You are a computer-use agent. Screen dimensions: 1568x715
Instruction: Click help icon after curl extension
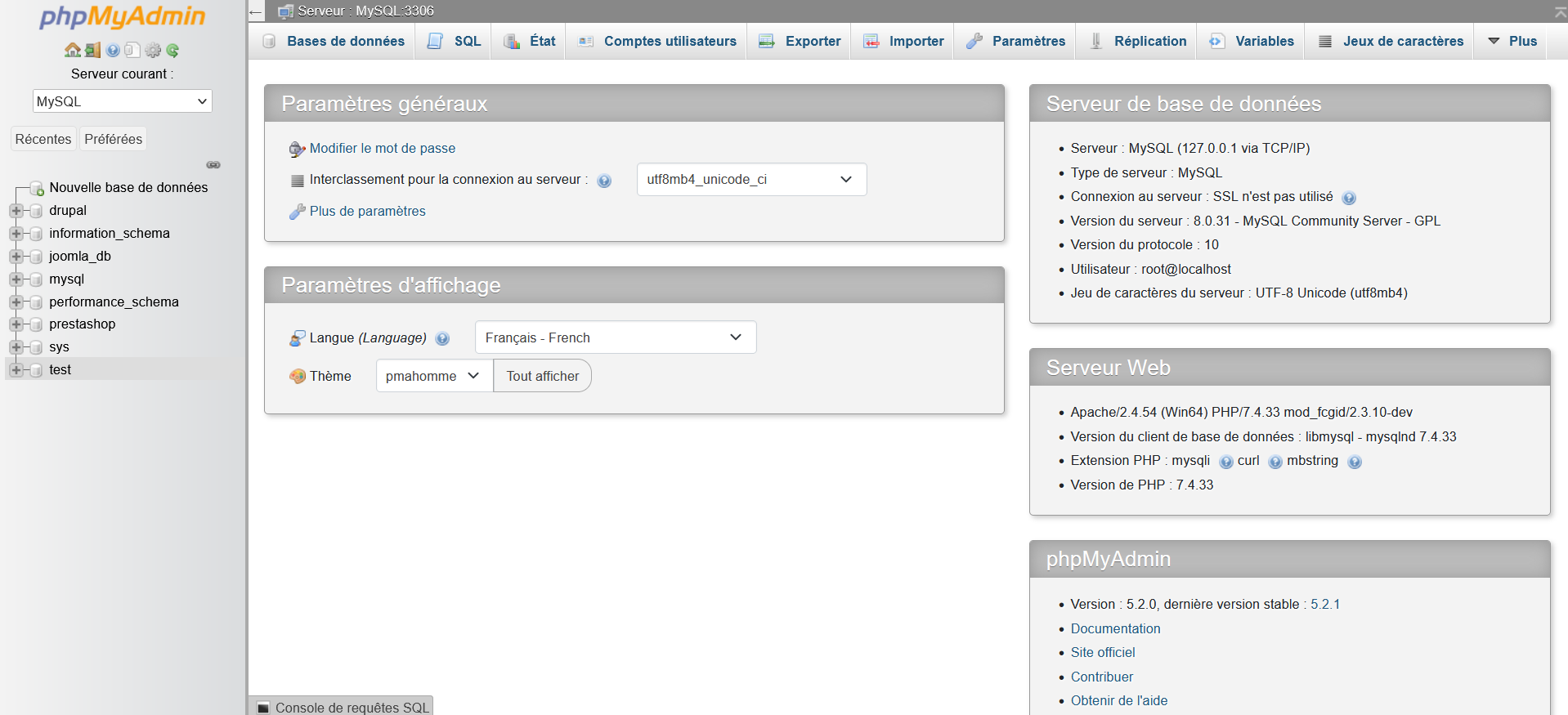pos(1275,462)
